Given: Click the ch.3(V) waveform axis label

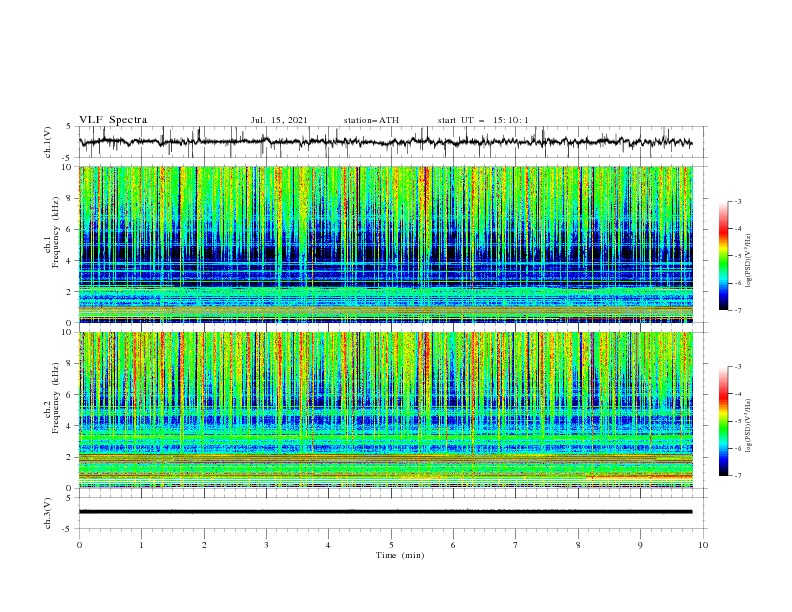Looking at the screenshot, I should (48, 513).
